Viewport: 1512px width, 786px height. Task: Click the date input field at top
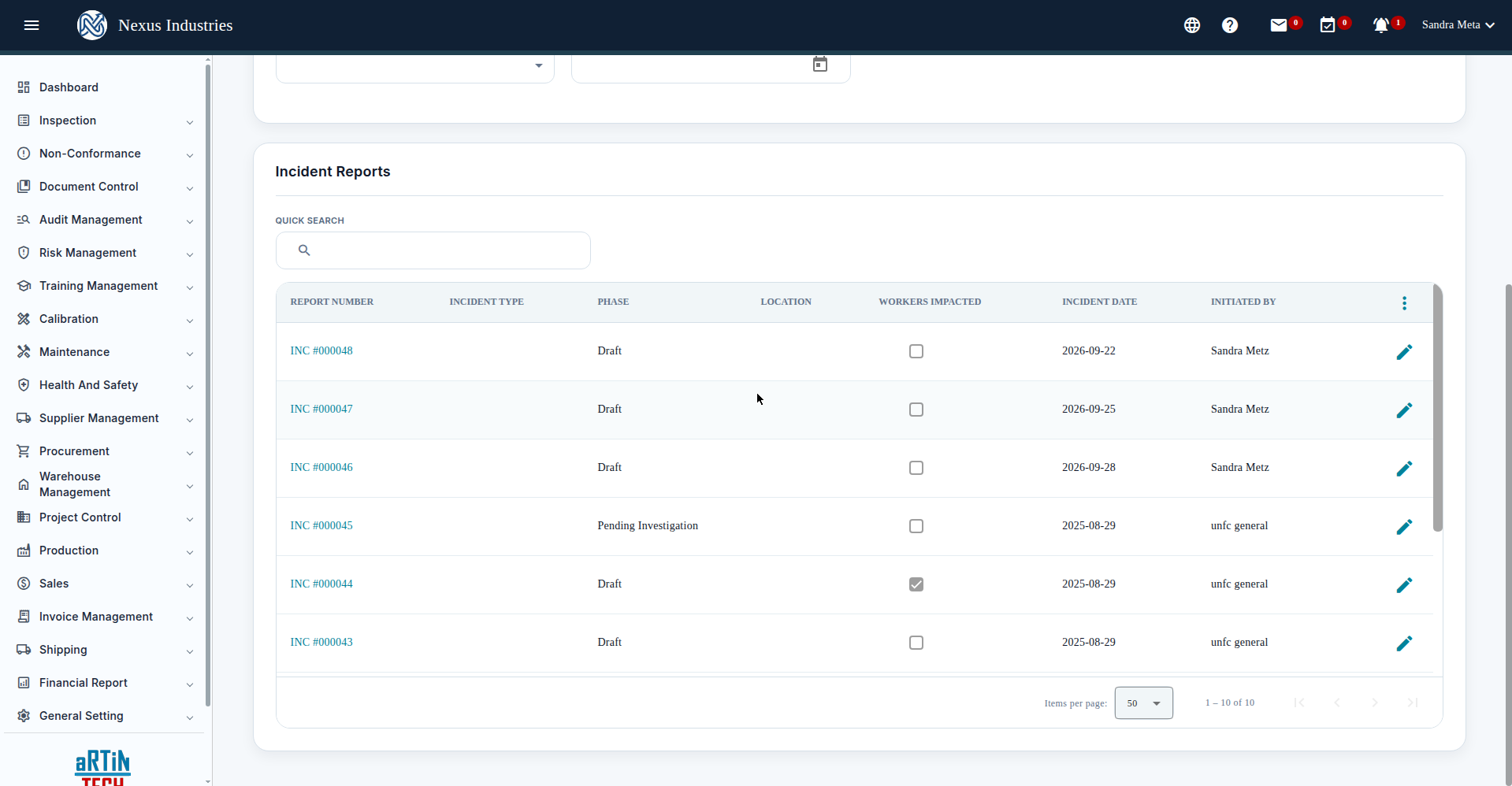711,67
